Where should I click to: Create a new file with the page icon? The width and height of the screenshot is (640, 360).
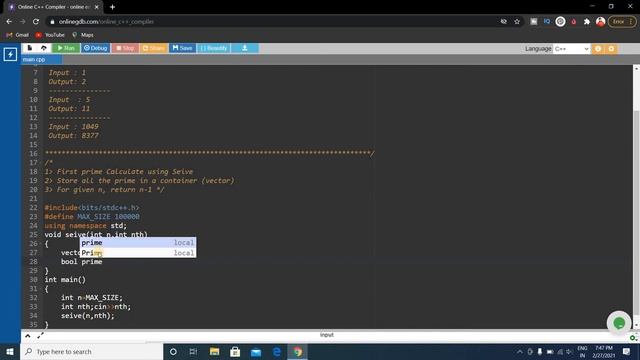click(30, 48)
